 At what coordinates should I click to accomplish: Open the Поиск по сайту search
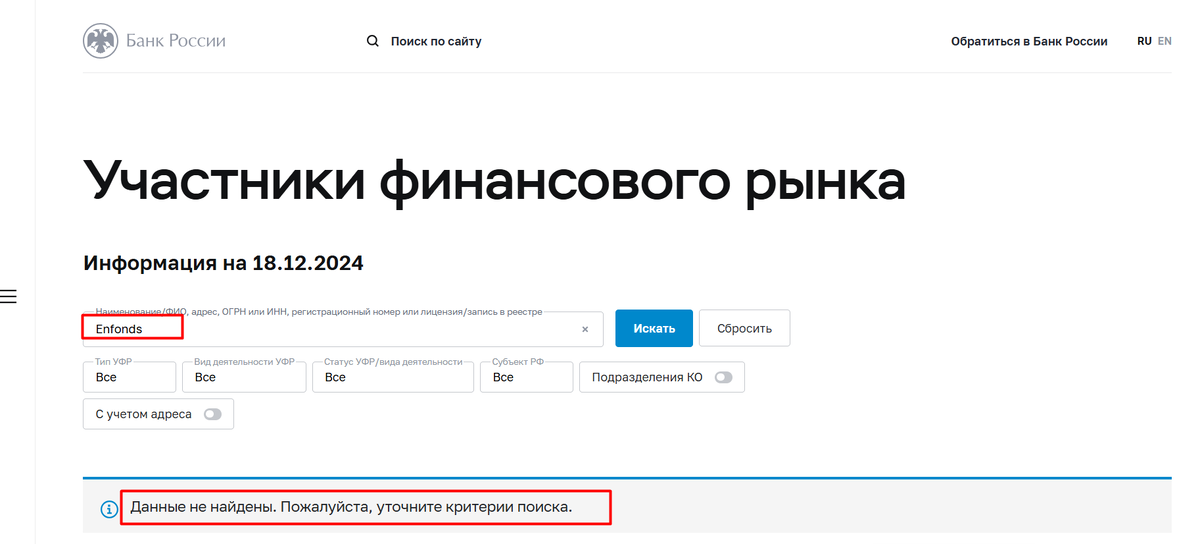436,41
